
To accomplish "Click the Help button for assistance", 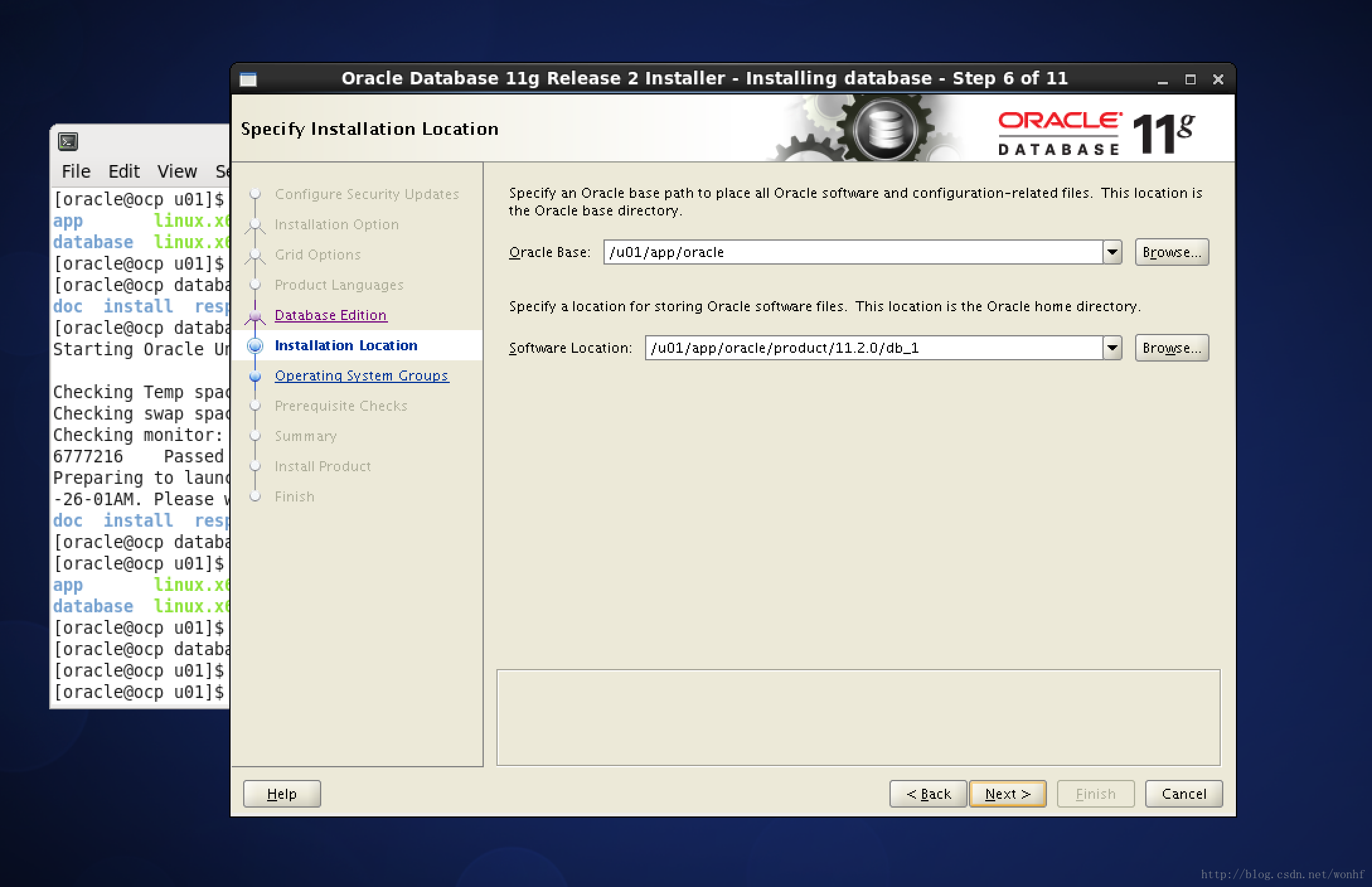I will click(x=283, y=792).
